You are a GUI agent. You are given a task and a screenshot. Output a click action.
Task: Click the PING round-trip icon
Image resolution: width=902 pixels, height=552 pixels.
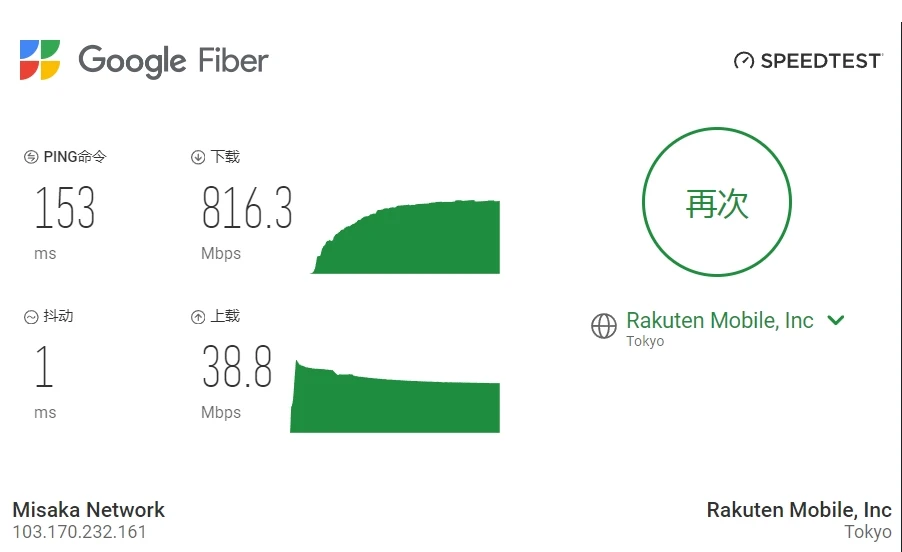[x=31, y=157]
